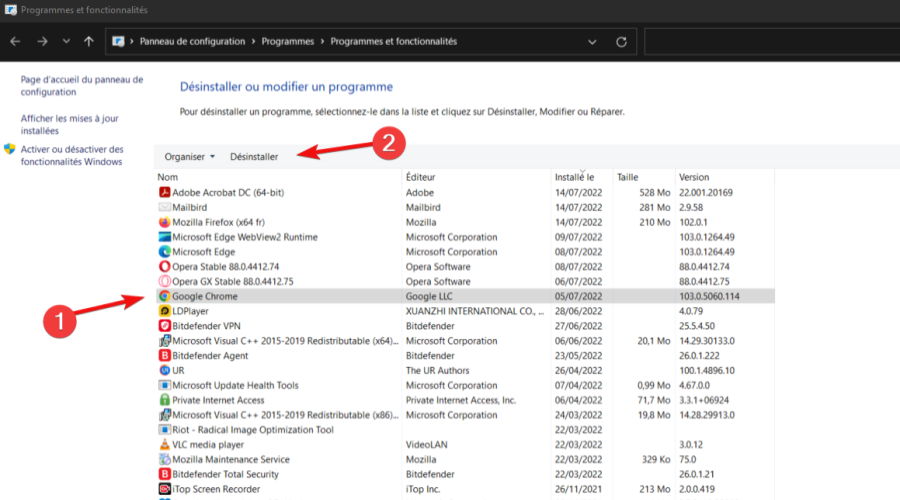Screen dimensions: 900x500
Task: Click the Microsoft Edge program icon
Action: (x=165, y=252)
